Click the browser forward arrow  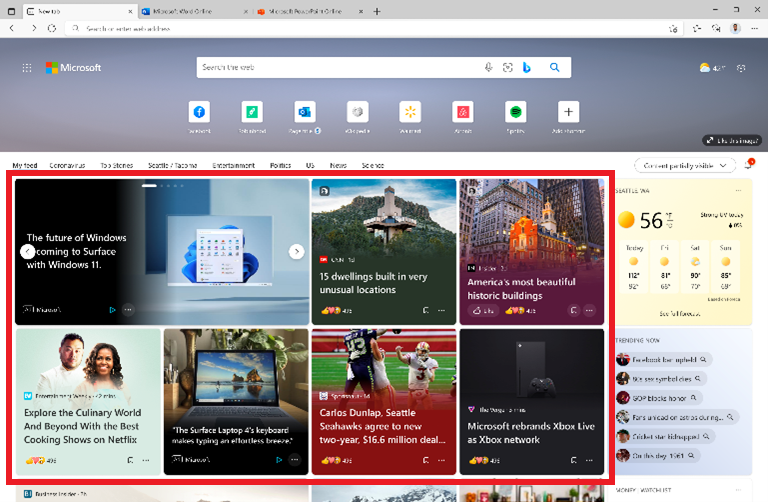click(34, 28)
